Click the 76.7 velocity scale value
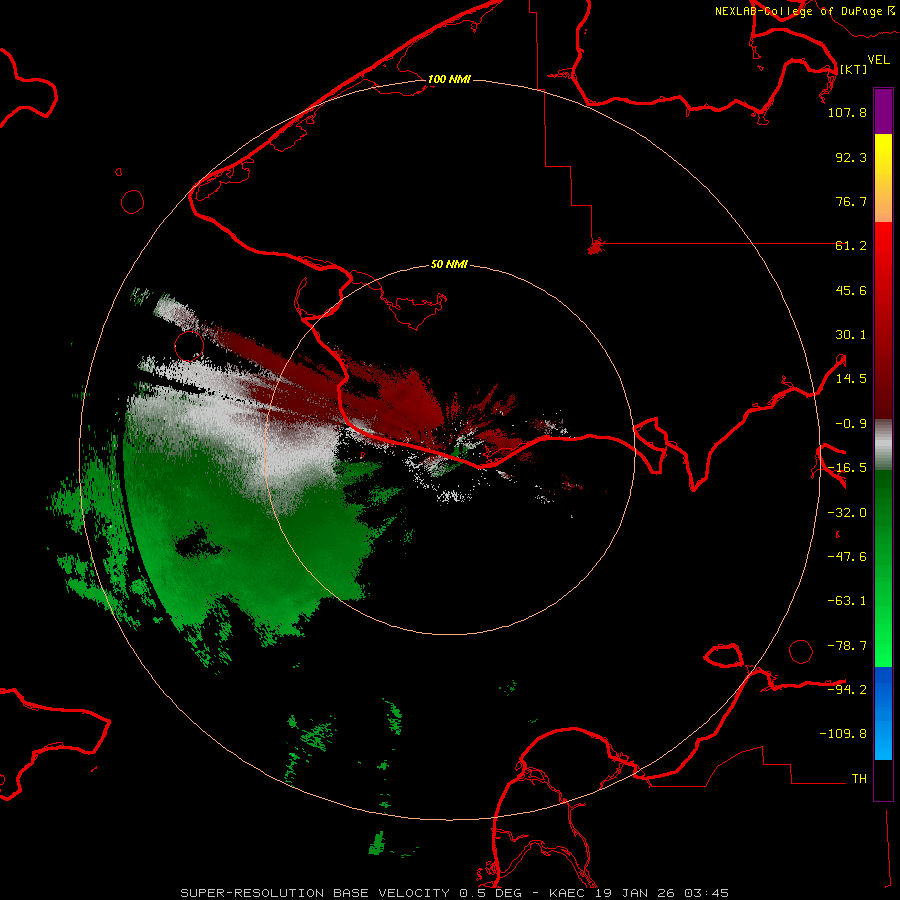Viewport: 900px width, 900px height. [851, 201]
